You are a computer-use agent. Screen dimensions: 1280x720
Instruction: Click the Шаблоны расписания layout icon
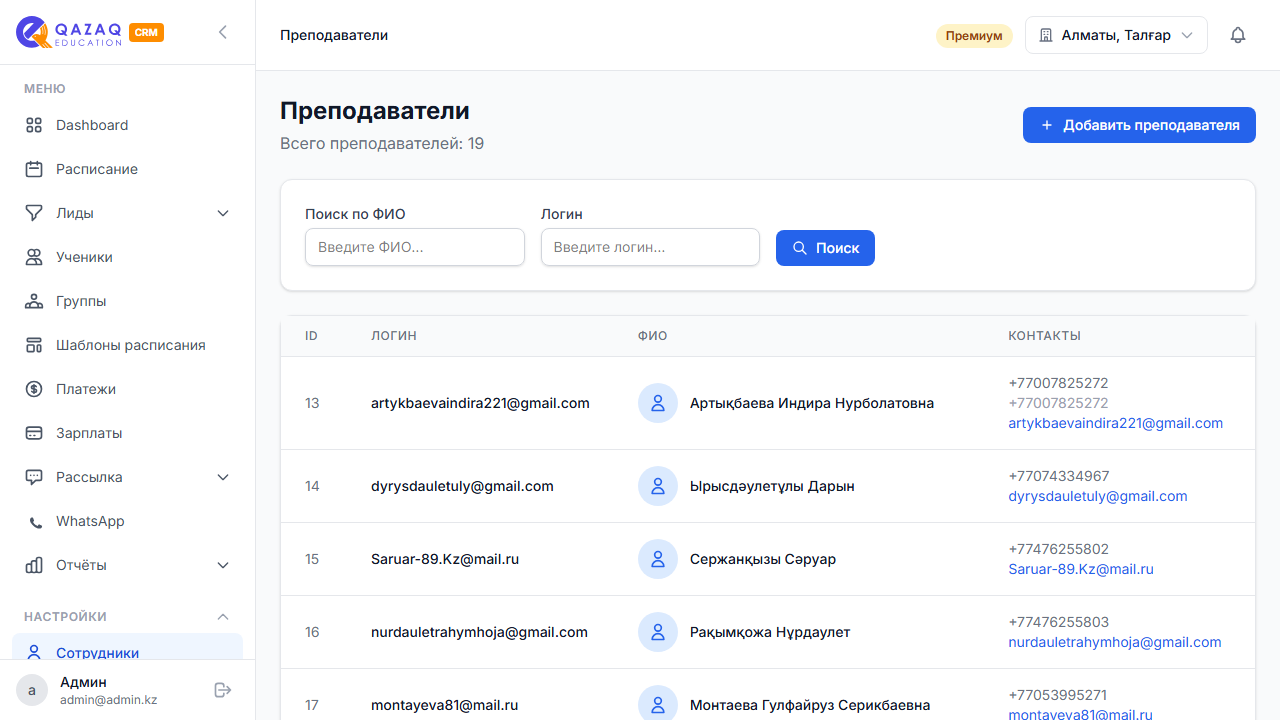(34, 345)
